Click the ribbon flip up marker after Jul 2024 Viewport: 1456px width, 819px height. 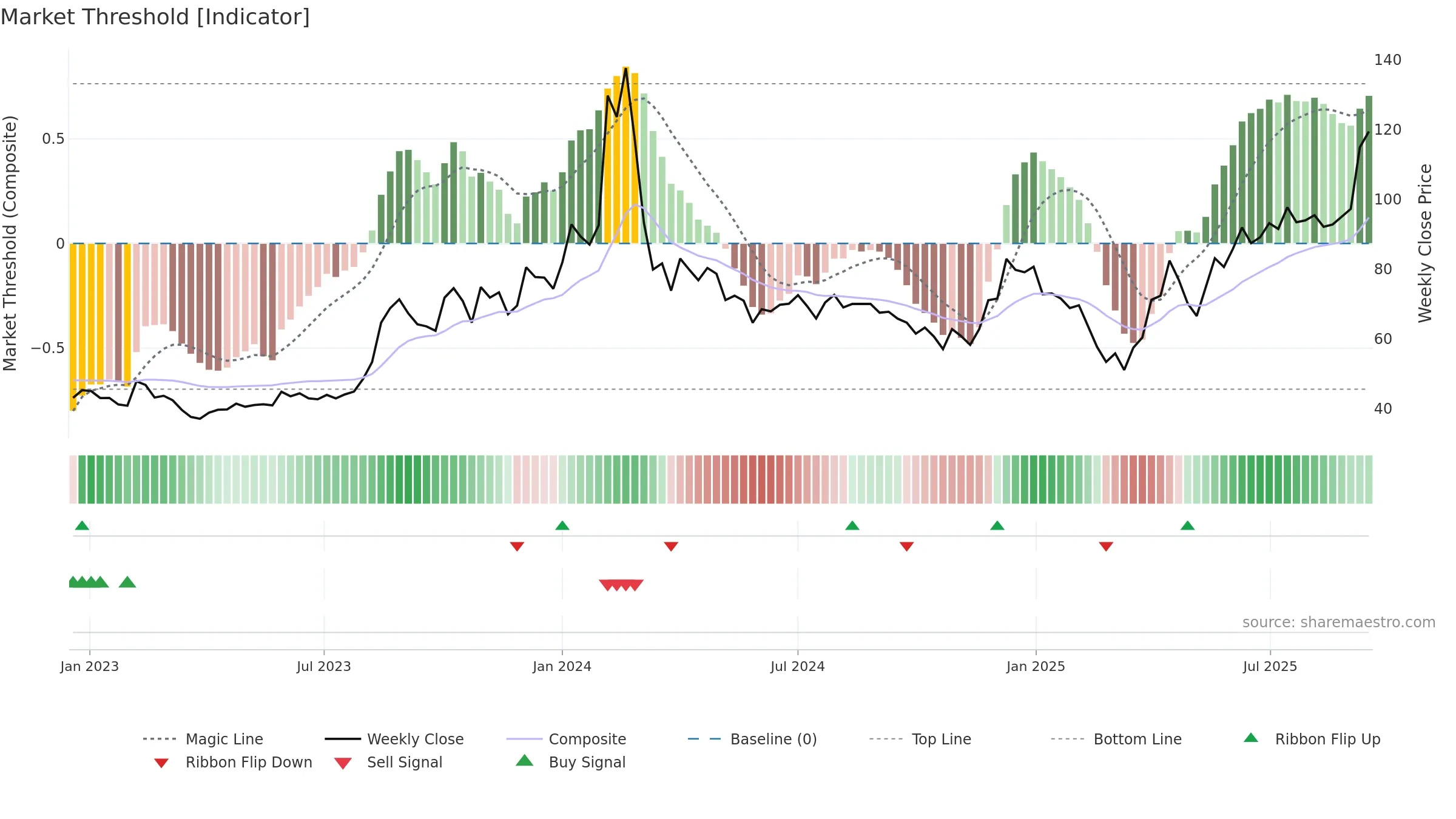tap(852, 525)
